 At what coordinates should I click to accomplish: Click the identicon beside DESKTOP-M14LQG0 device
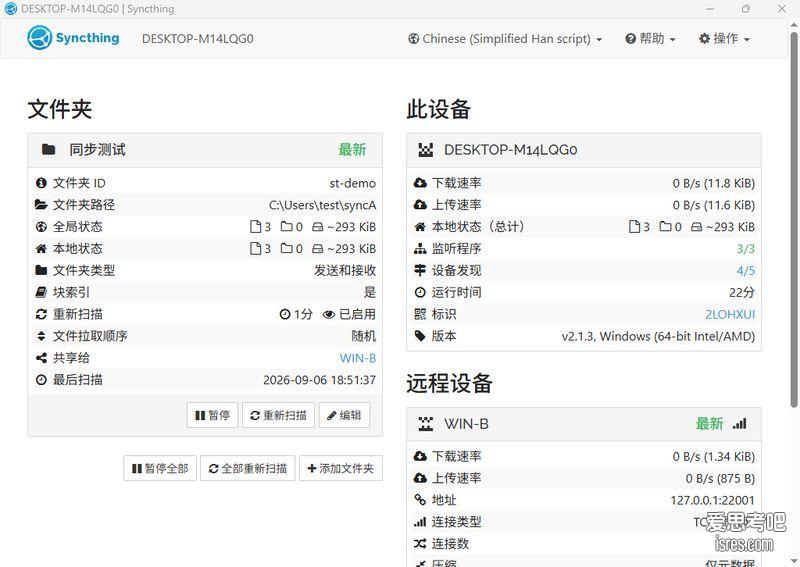[426, 150]
